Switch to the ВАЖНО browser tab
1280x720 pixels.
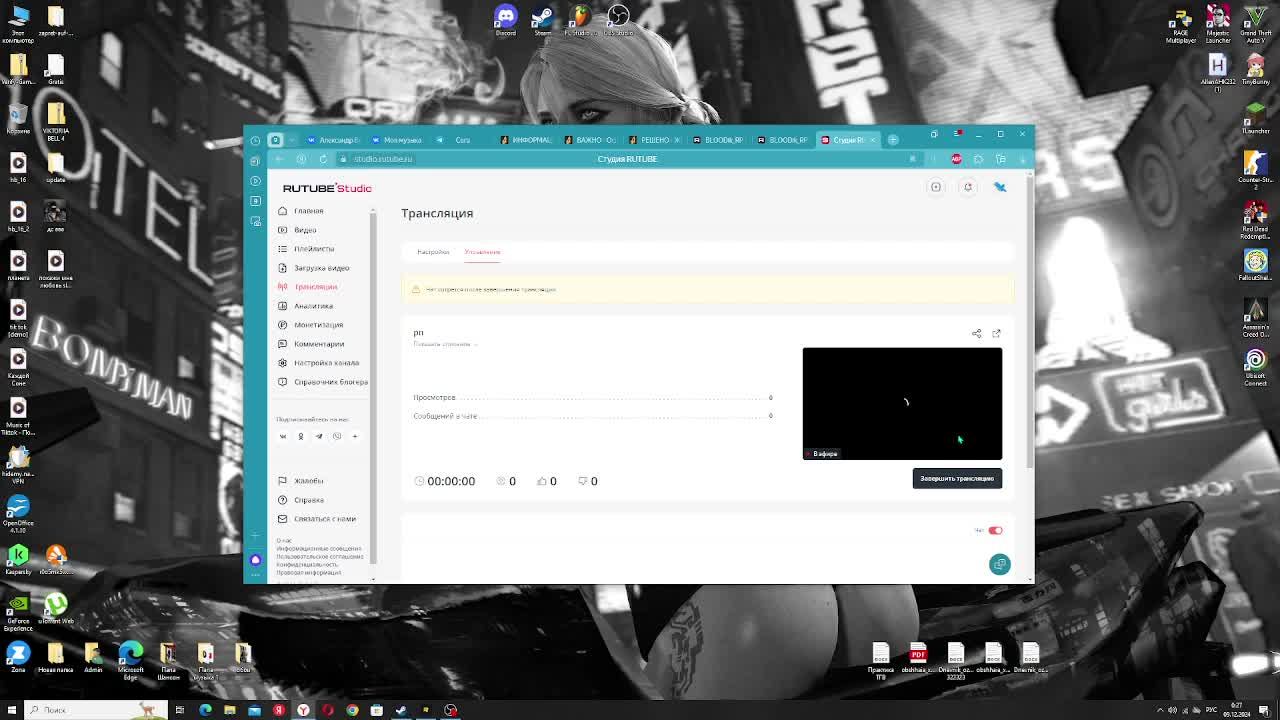[x=590, y=140]
